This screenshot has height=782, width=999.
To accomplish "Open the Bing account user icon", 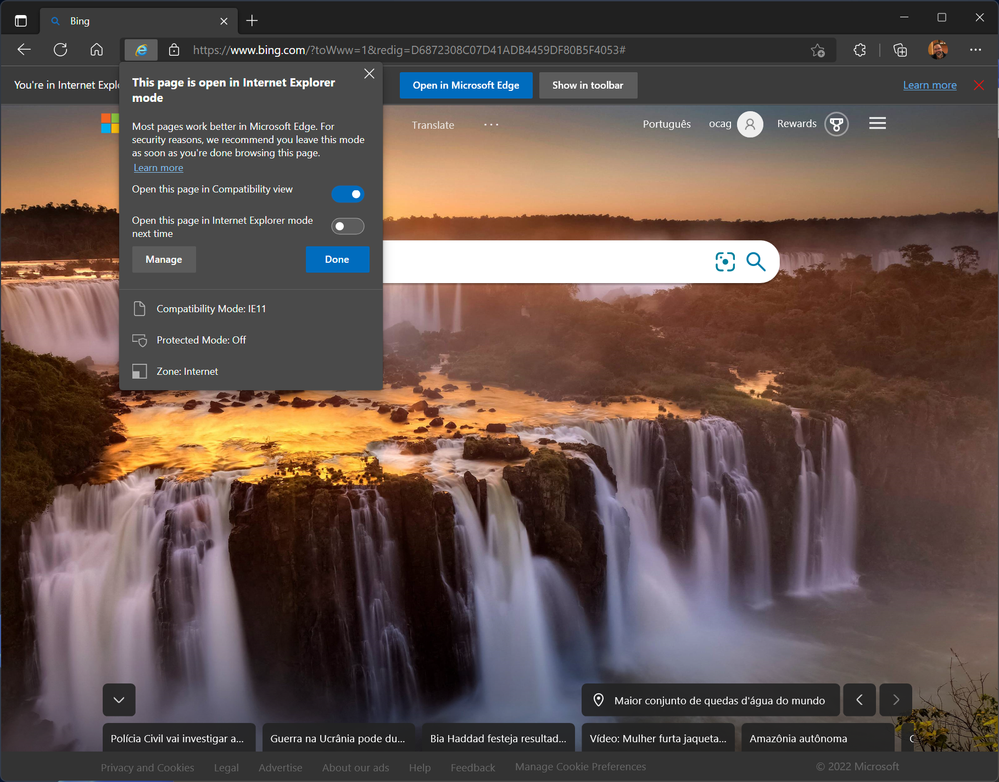I will point(750,124).
